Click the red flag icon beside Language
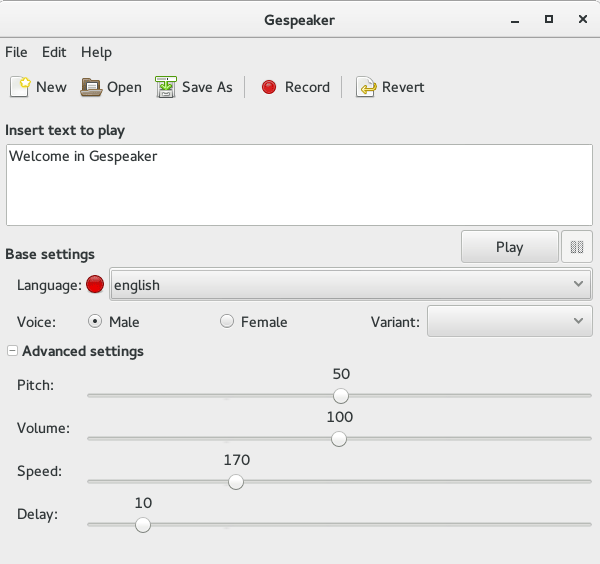 [x=96, y=285]
